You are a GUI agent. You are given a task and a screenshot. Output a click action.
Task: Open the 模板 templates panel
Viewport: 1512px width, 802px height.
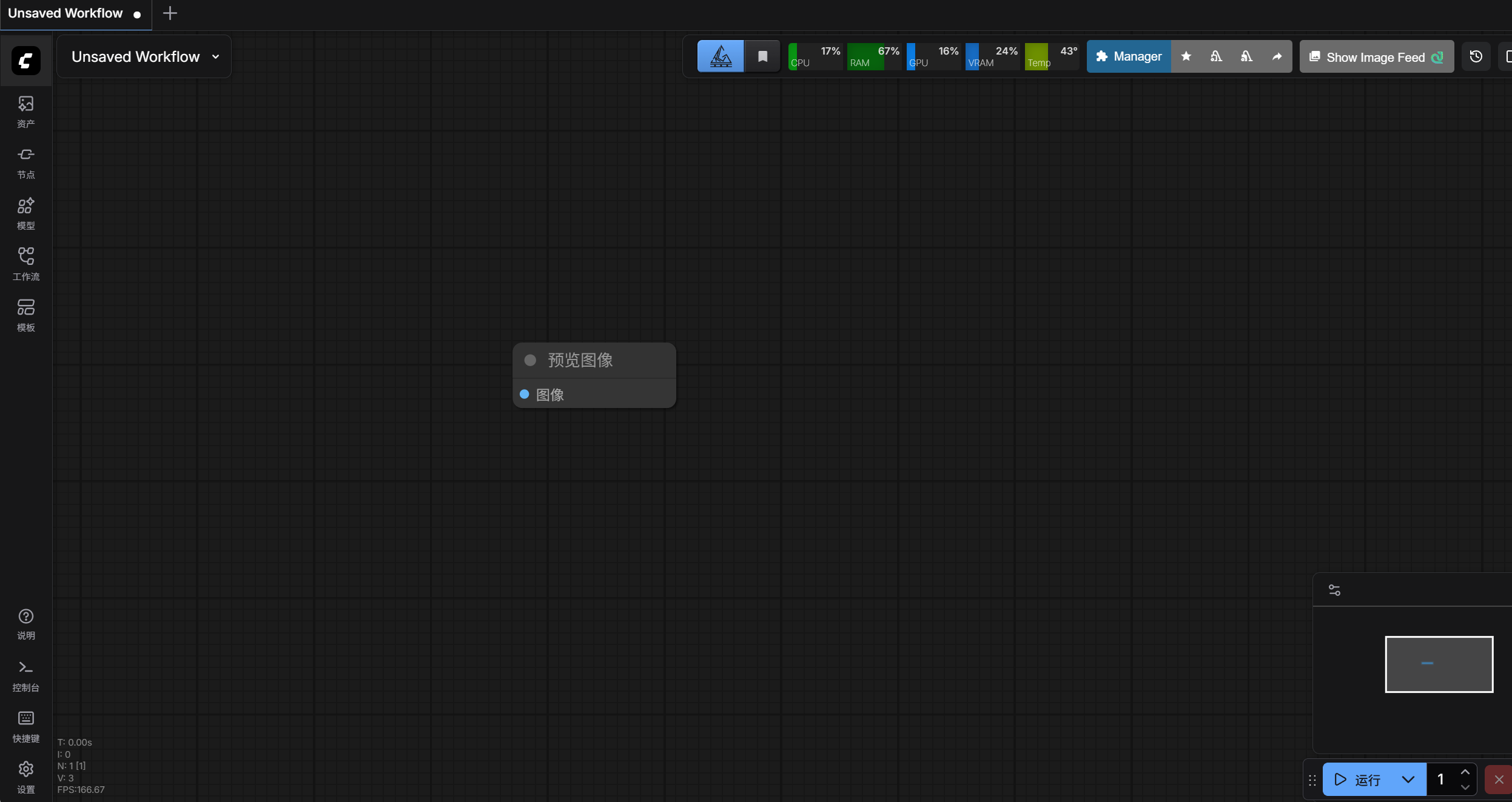tap(25, 316)
